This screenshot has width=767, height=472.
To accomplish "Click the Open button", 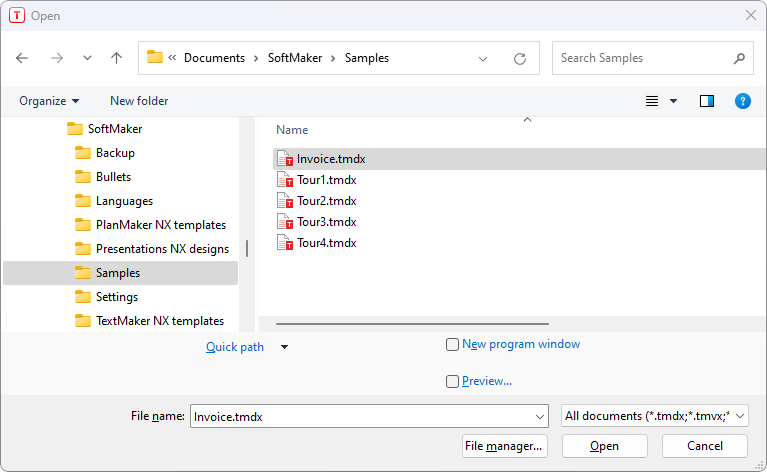I will point(605,446).
